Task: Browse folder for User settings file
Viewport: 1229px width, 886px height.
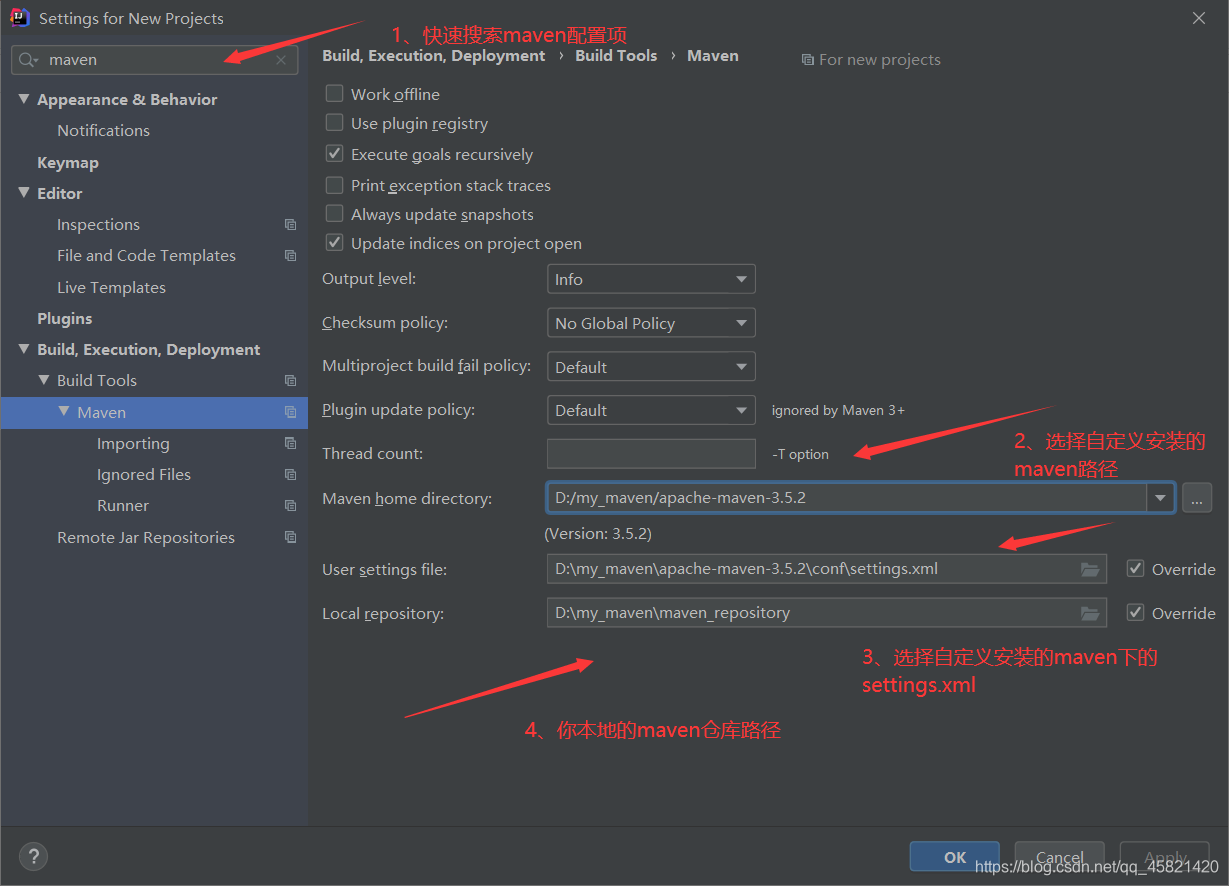Action: pyautogui.click(x=1090, y=569)
